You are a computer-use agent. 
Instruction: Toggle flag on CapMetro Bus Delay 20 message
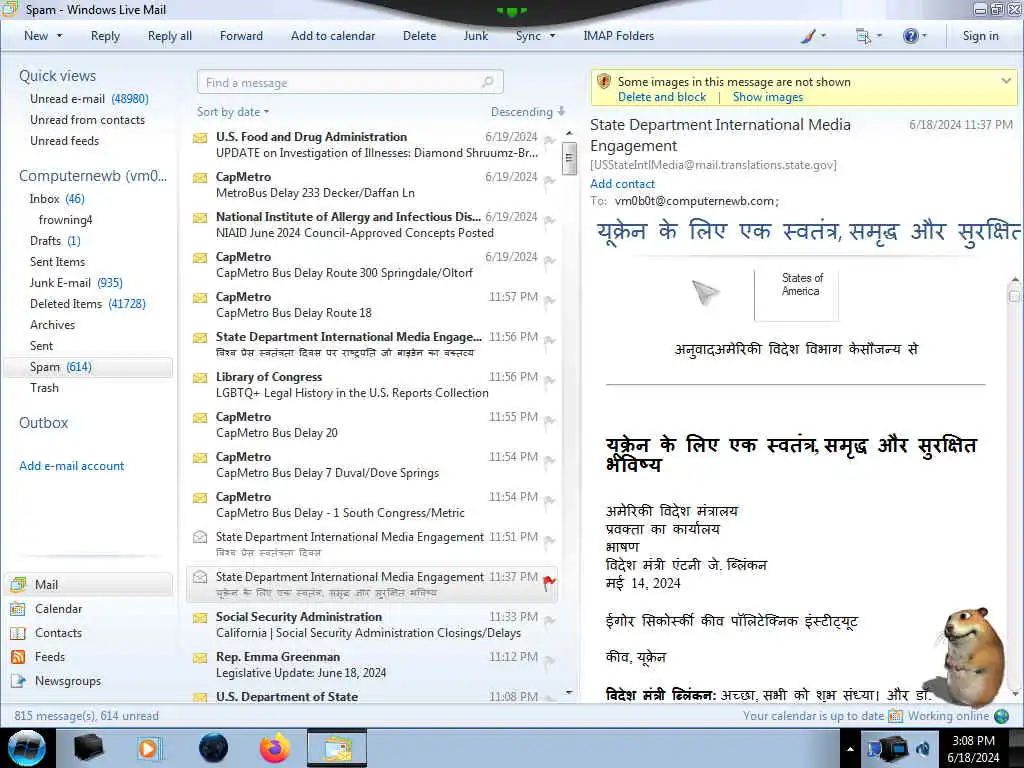[550, 420]
